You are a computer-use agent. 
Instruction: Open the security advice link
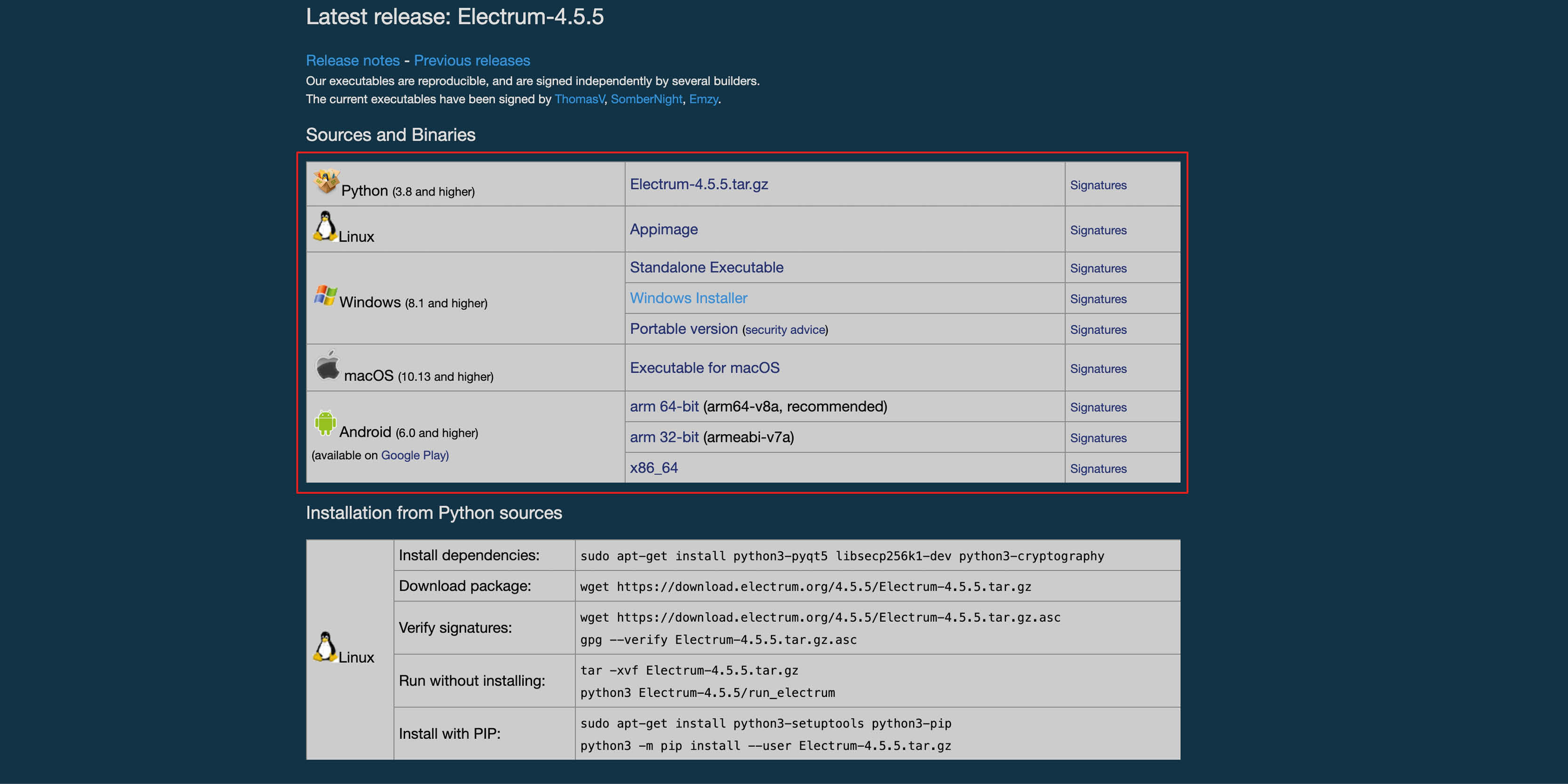[x=785, y=329]
